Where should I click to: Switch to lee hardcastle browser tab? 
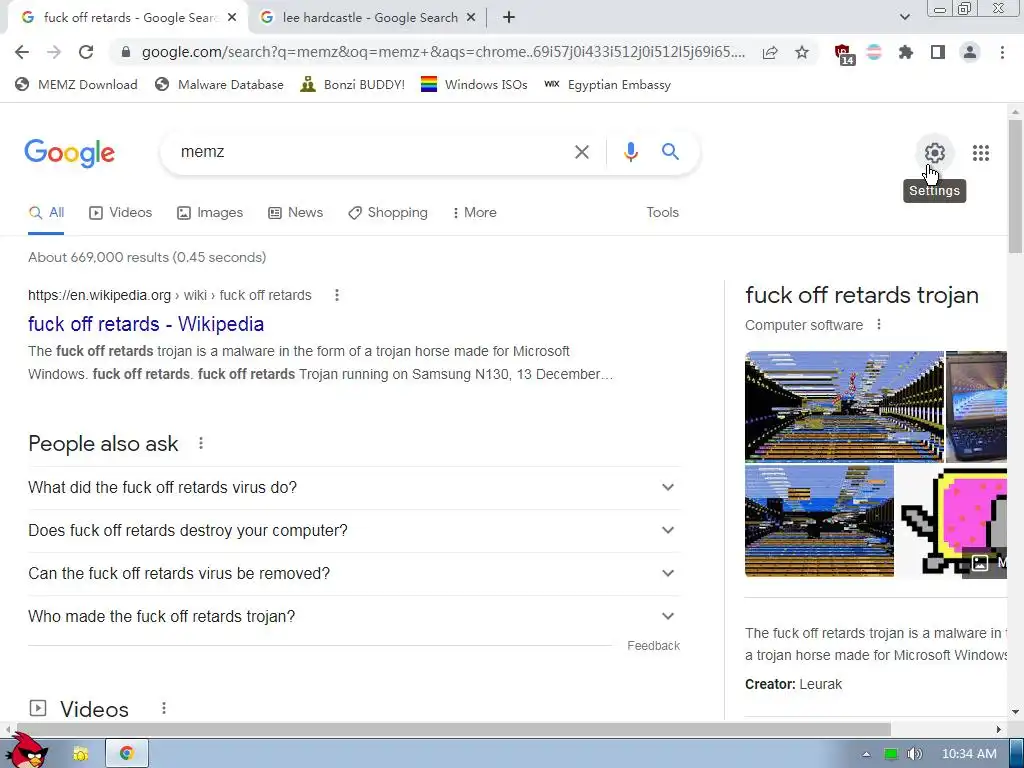tap(368, 18)
